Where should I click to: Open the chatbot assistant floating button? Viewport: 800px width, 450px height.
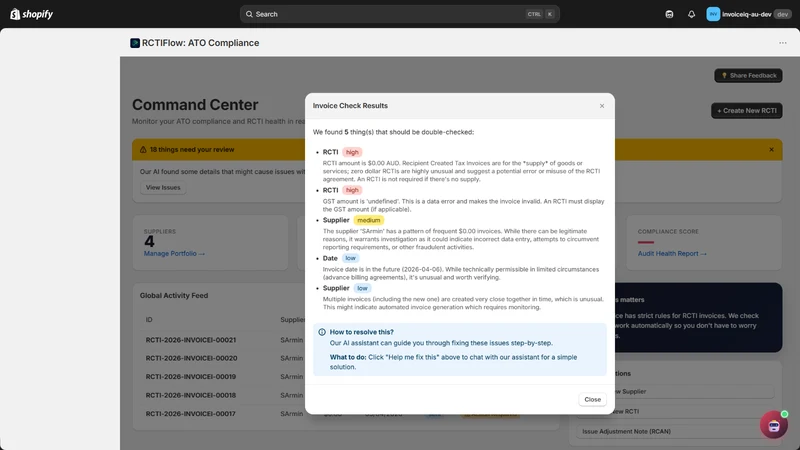773,424
